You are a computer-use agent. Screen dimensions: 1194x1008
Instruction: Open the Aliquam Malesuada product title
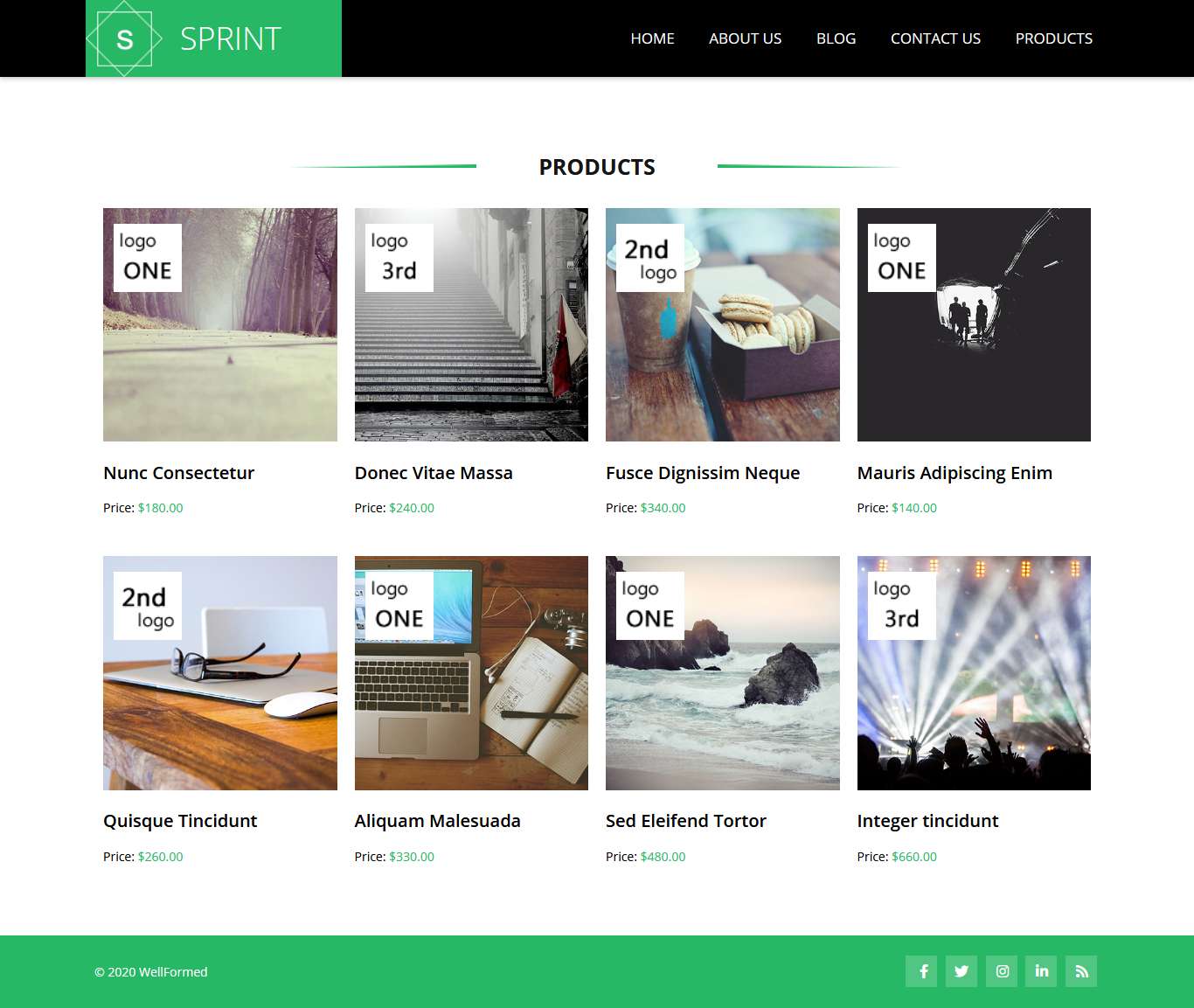(x=437, y=821)
